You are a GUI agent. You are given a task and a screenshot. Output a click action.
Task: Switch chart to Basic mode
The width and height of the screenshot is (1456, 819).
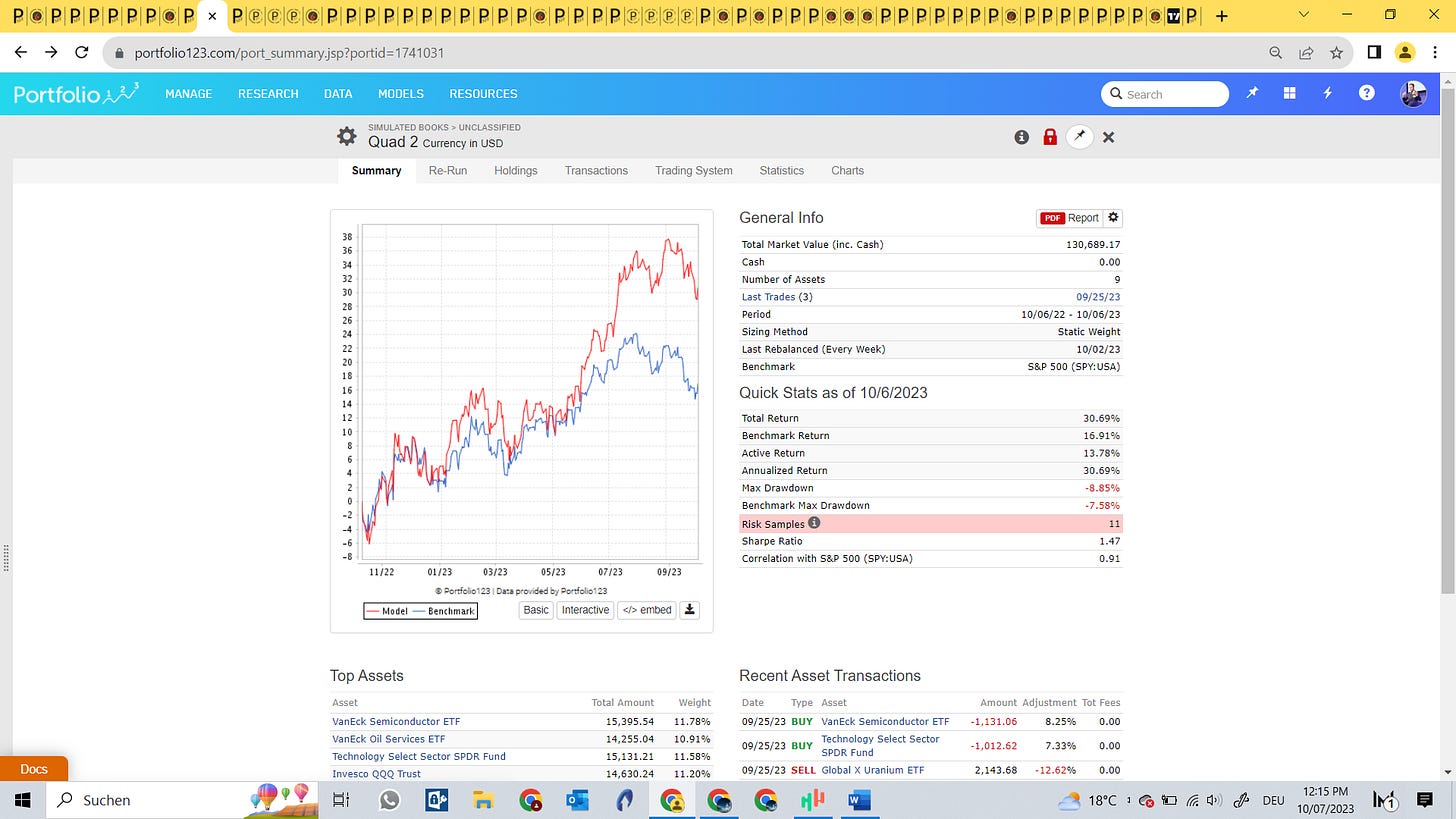536,610
